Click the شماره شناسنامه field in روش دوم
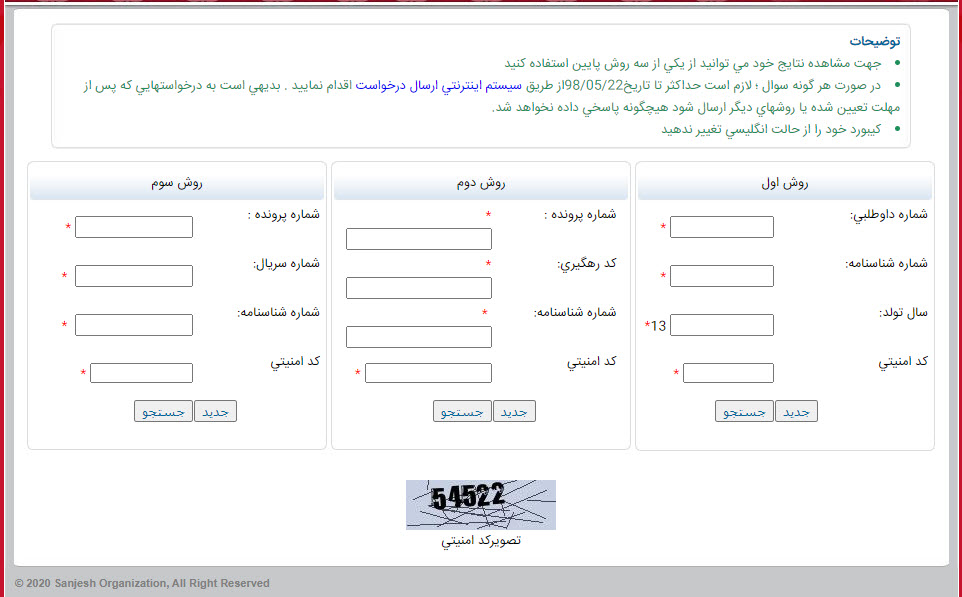Viewport: 962px width, 597px height. point(418,337)
